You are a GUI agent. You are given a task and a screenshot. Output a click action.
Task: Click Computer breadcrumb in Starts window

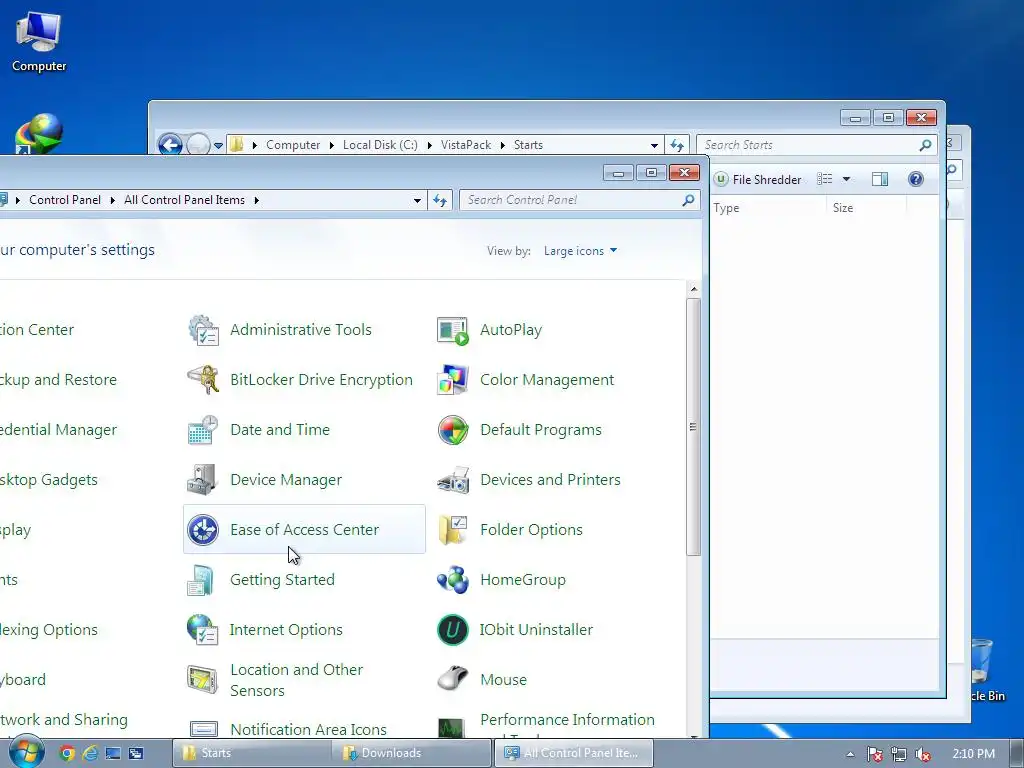[293, 145]
